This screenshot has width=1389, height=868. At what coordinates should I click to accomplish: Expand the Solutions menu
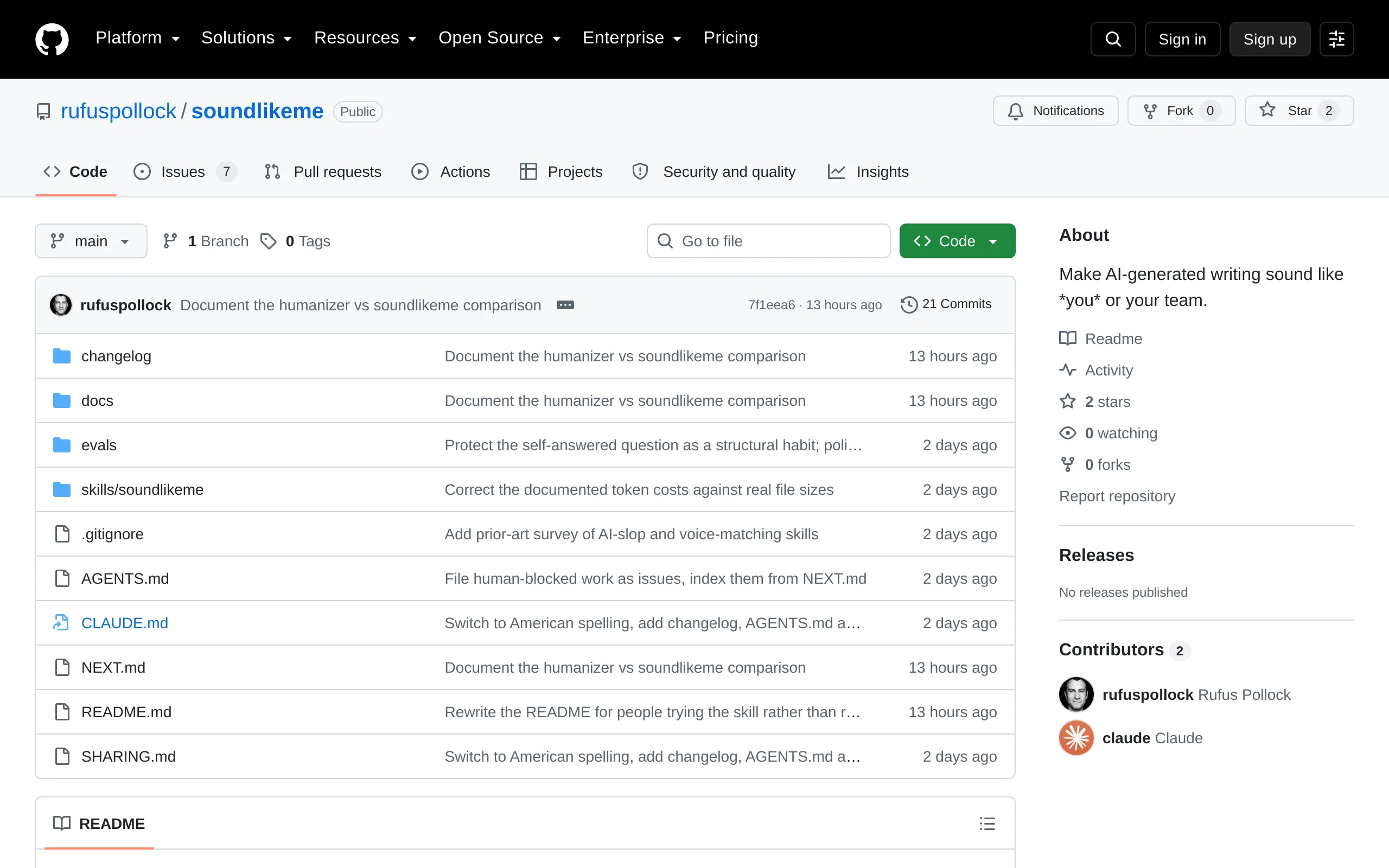click(247, 38)
